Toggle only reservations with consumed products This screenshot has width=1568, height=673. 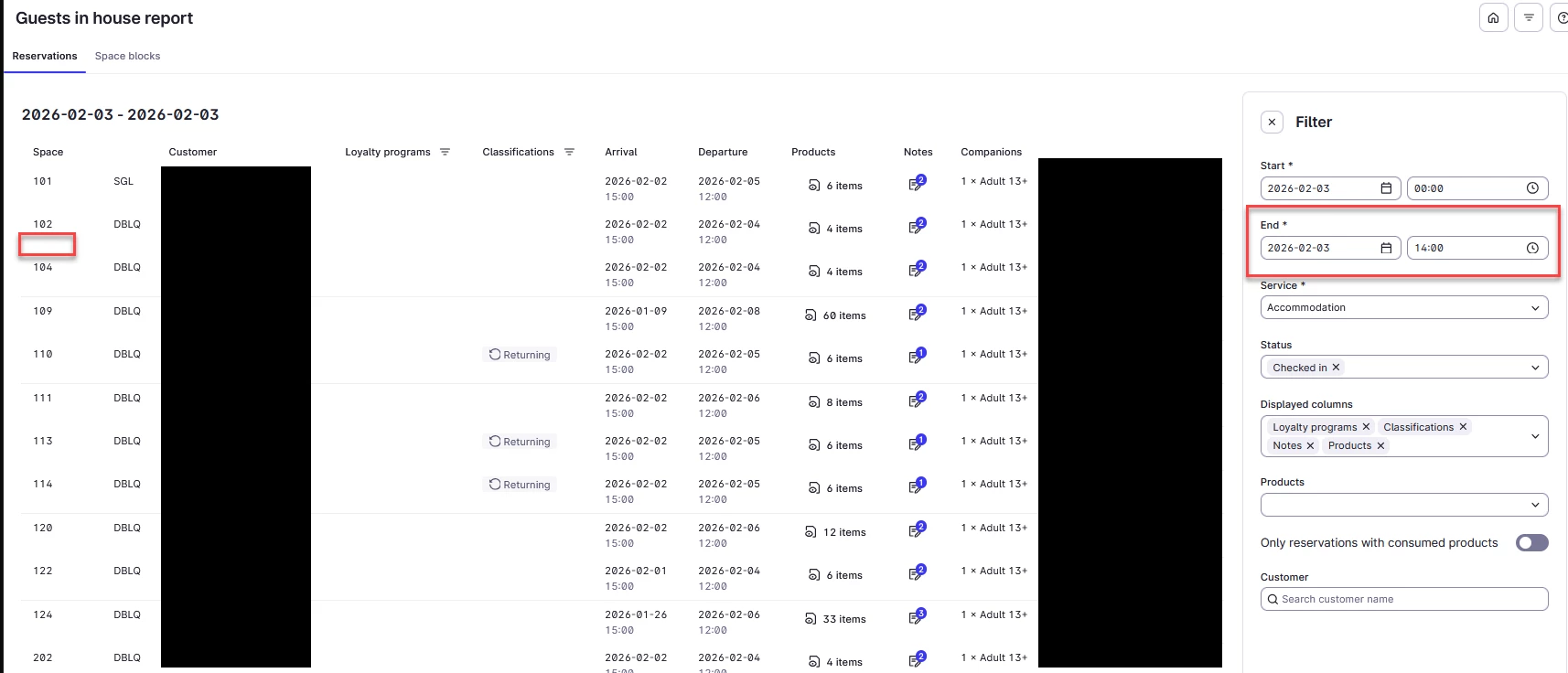(x=1531, y=542)
